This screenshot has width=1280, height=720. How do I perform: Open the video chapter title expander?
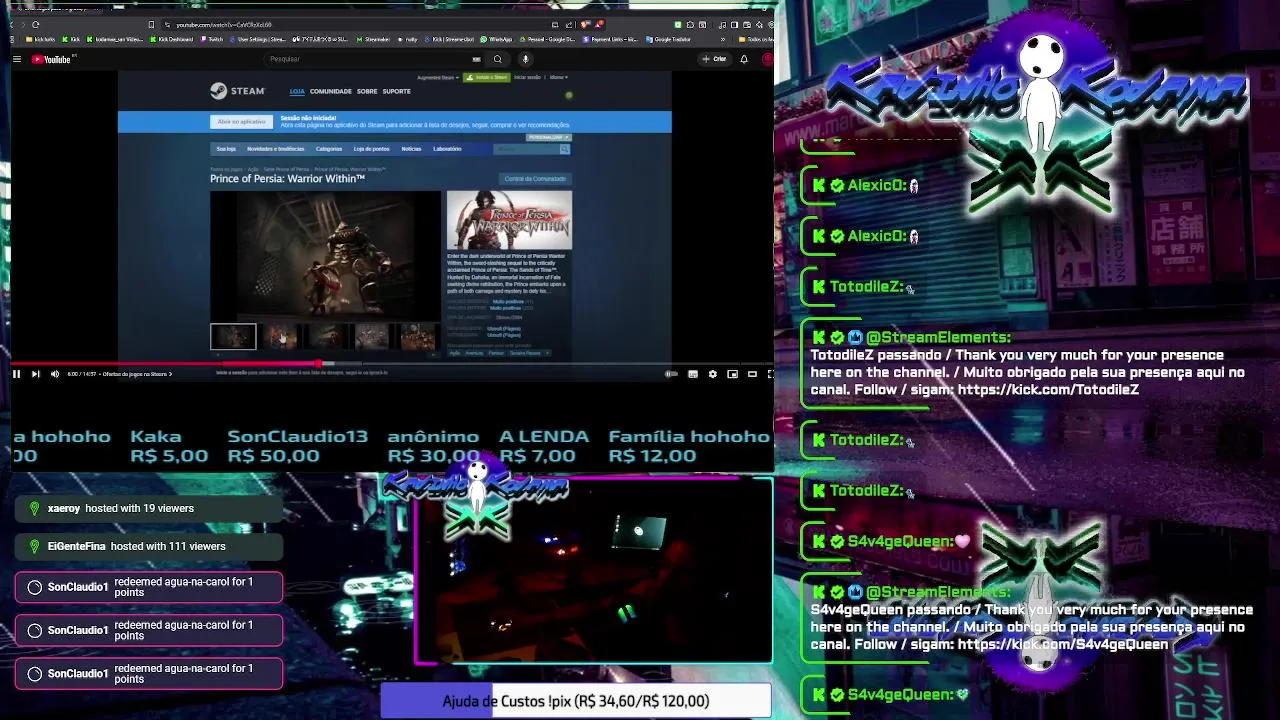pyautogui.click(x=136, y=374)
